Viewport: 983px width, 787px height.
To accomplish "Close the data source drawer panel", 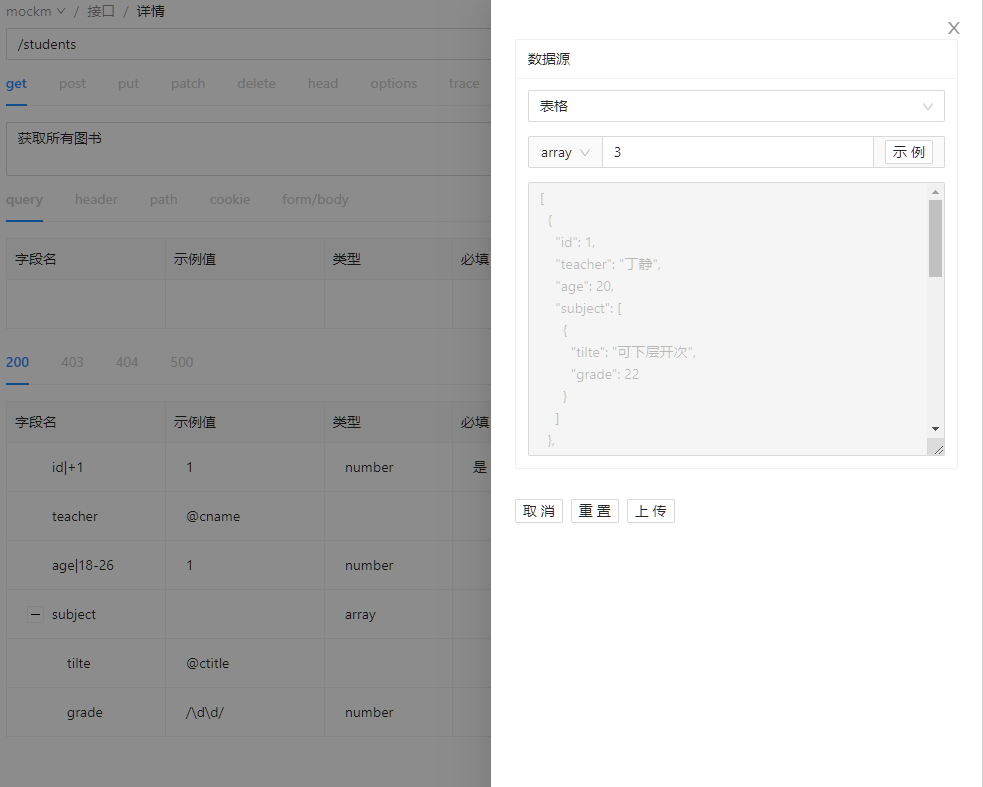I will (954, 28).
